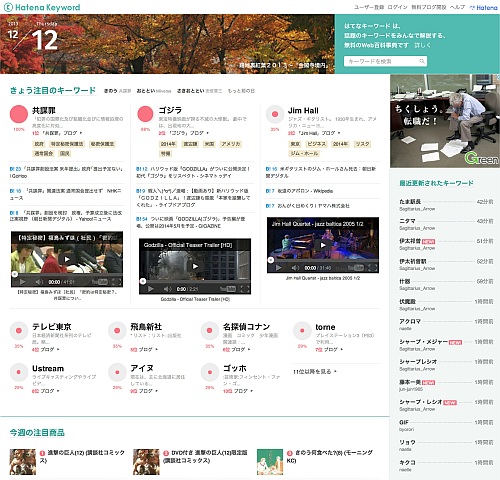Select the きのう tab beside today's keywords

click(x=111, y=91)
